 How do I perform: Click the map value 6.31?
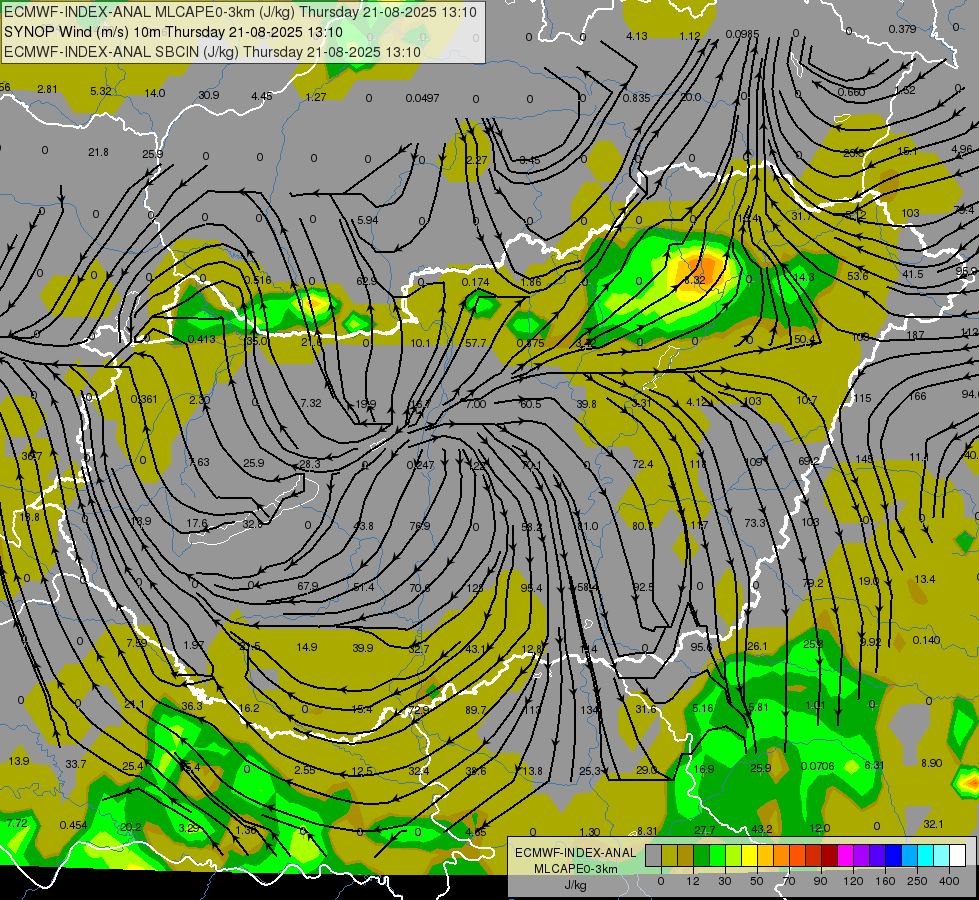click(874, 765)
